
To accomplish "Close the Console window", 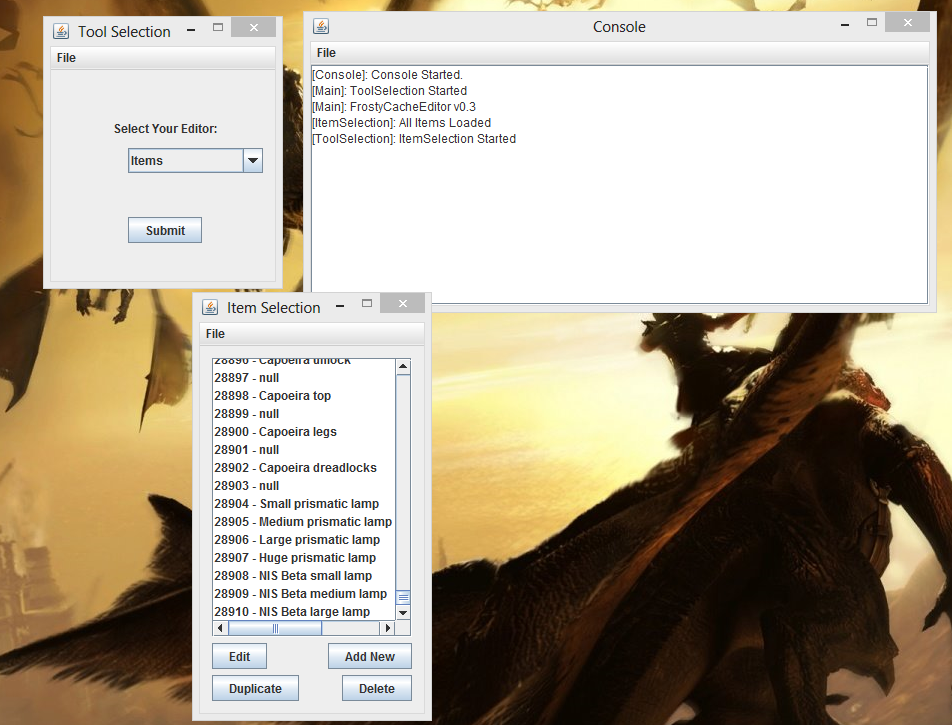I will 908,22.
